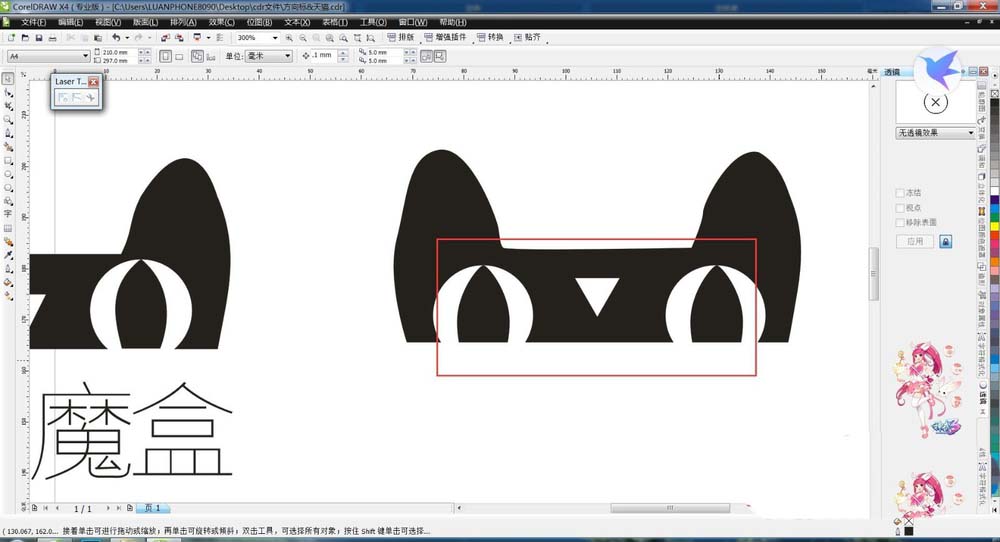The height and width of the screenshot is (542, 1000).
Task: Open the 排列(A) menu
Action: pos(183,22)
